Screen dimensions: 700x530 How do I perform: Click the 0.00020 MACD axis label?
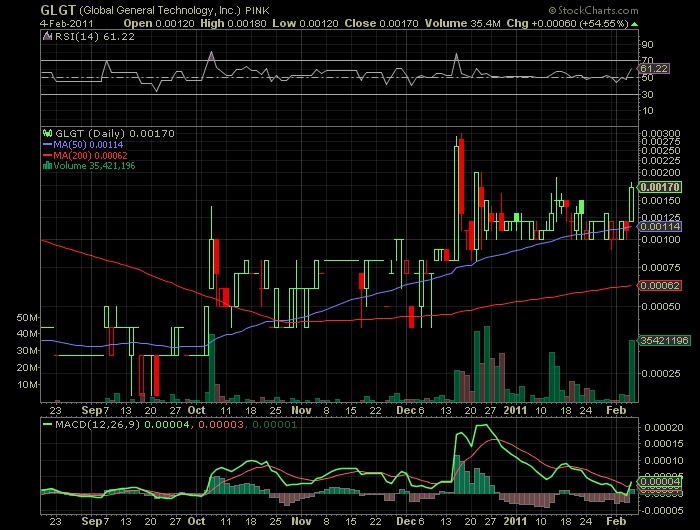(x=664, y=427)
